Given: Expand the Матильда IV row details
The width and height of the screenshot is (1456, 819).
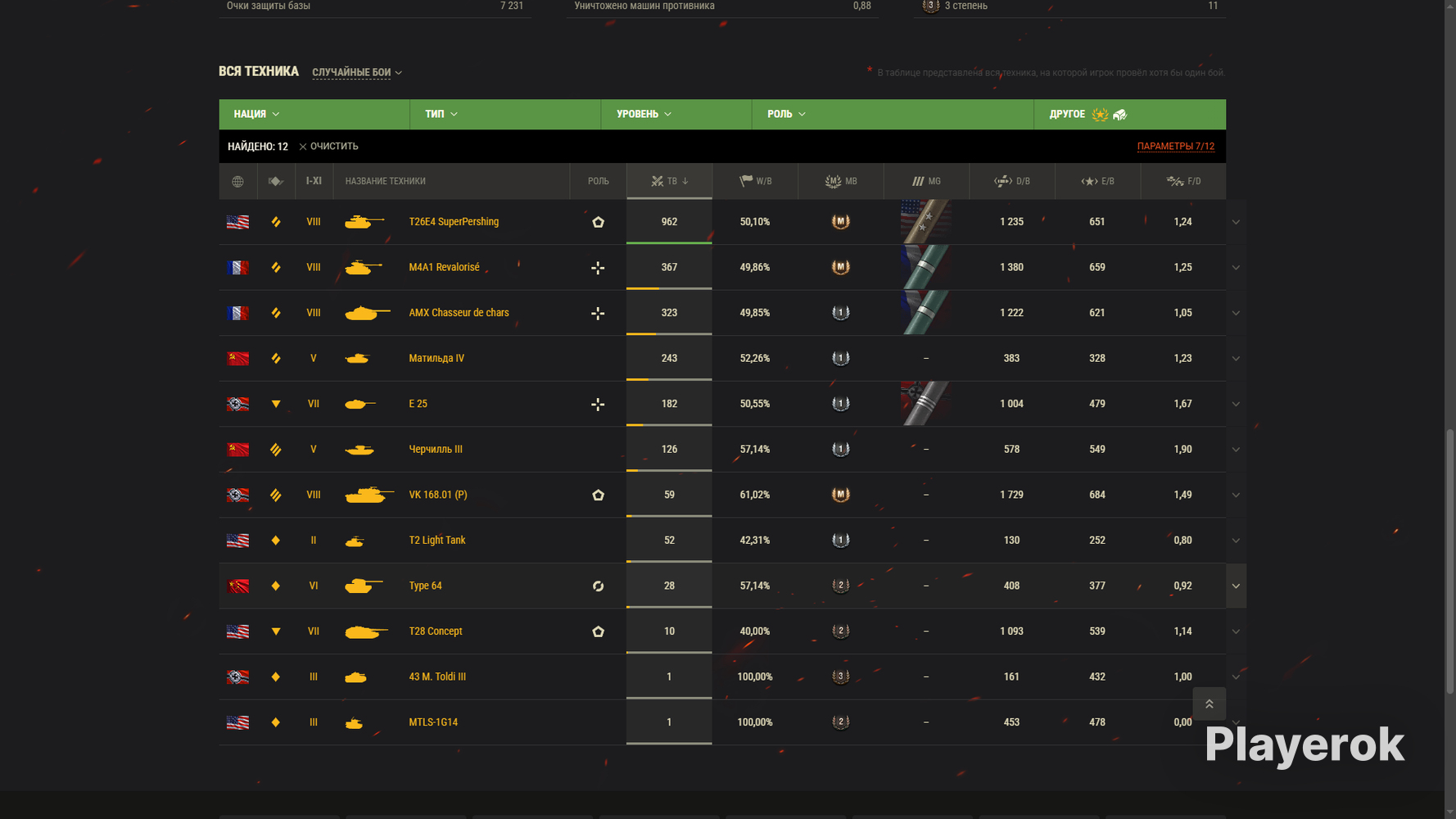Looking at the screenshot, I should tap(1236, 359).
